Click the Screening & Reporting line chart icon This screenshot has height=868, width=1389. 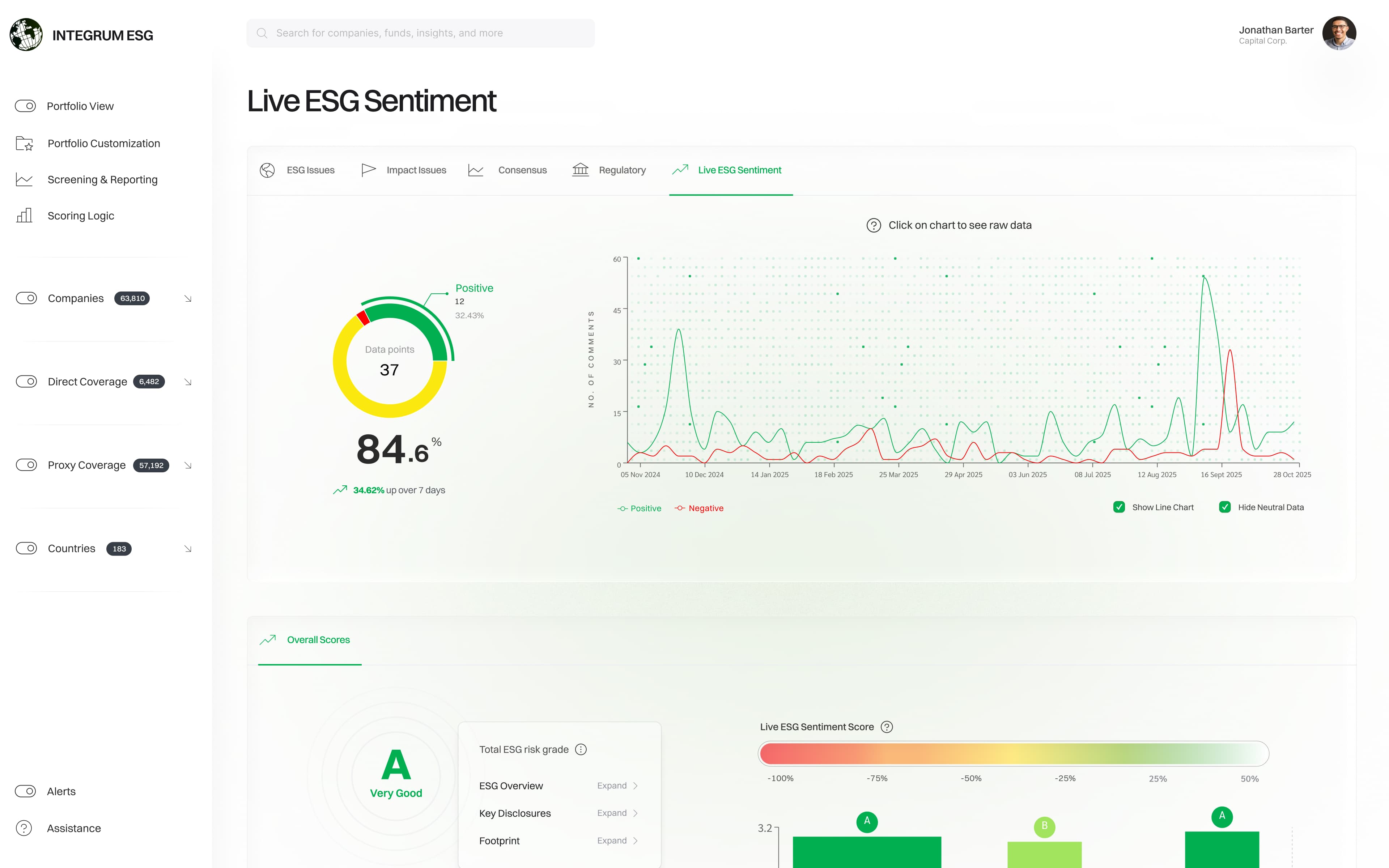coord(24,180)
